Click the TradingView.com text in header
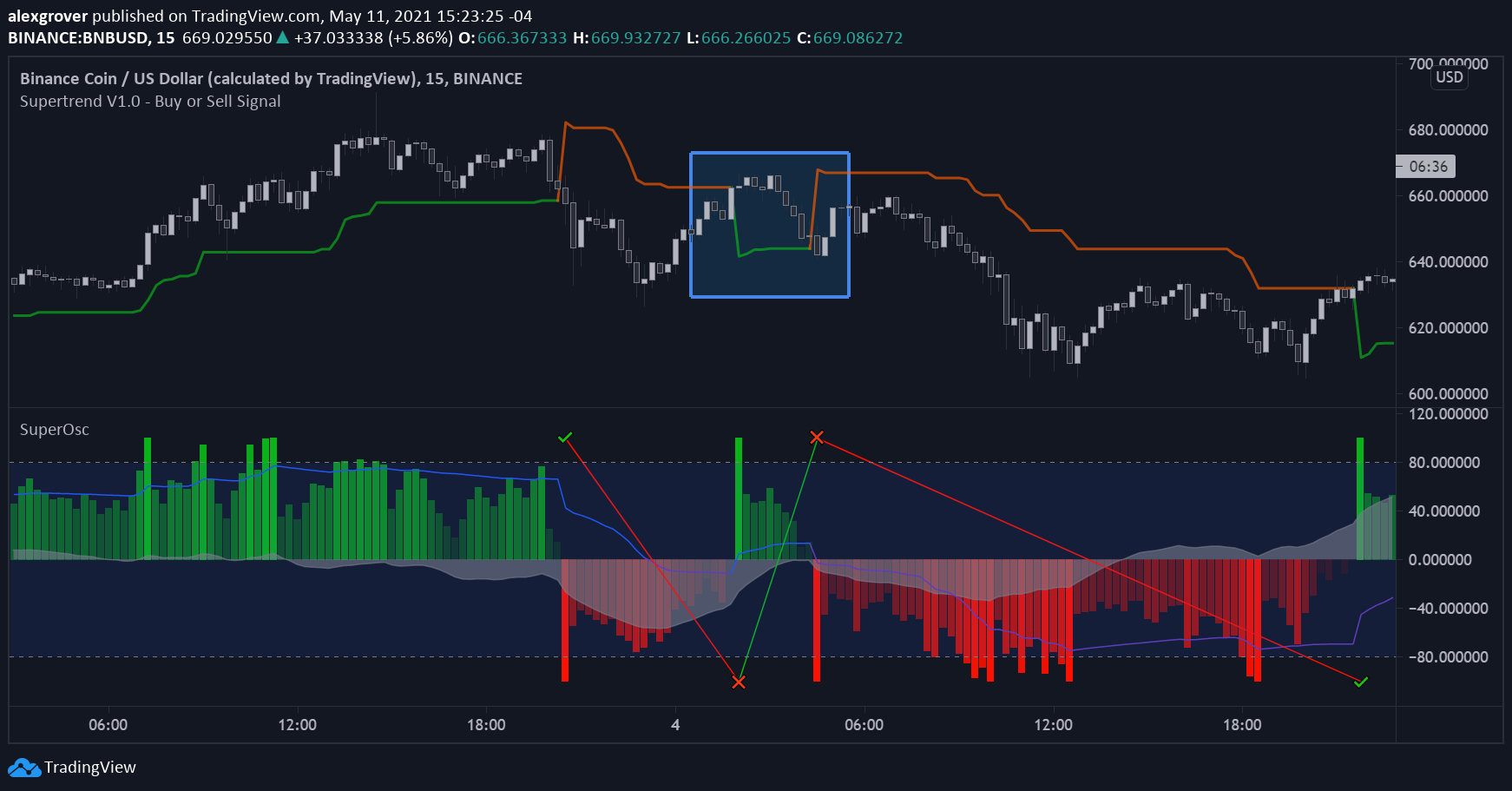Image resolution: width=1512 pixels, height=791 pixels. [256, 16]
